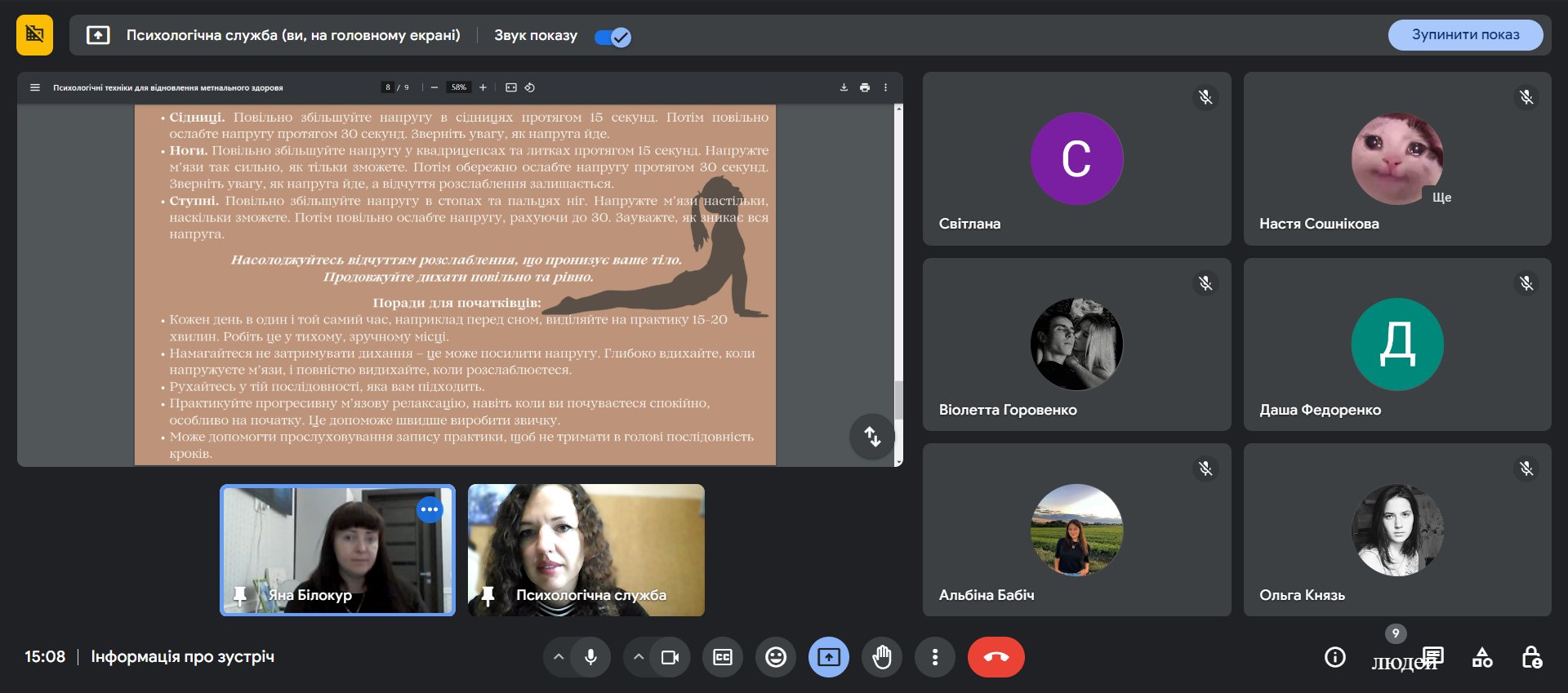Open the emoji reactions panel
Viewport: 1568px width, 693px height.
(x=776, y=657)
